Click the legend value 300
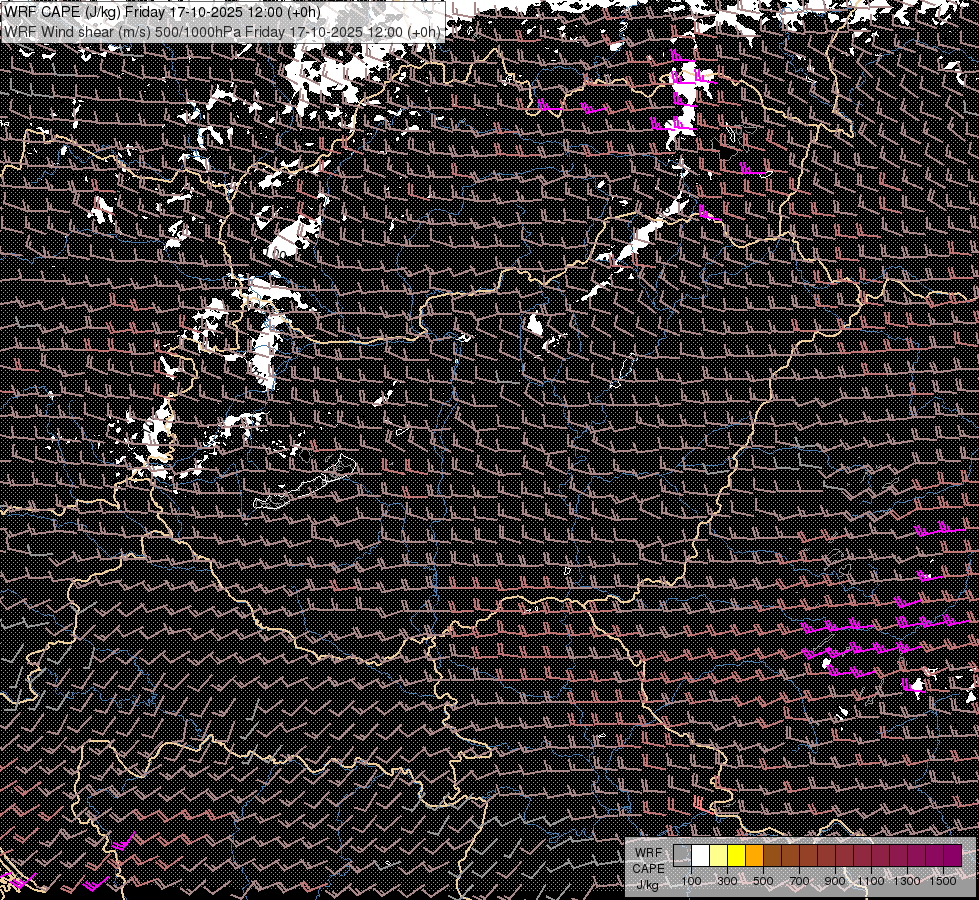Screen dimensions: 979x900 (727, 881)
